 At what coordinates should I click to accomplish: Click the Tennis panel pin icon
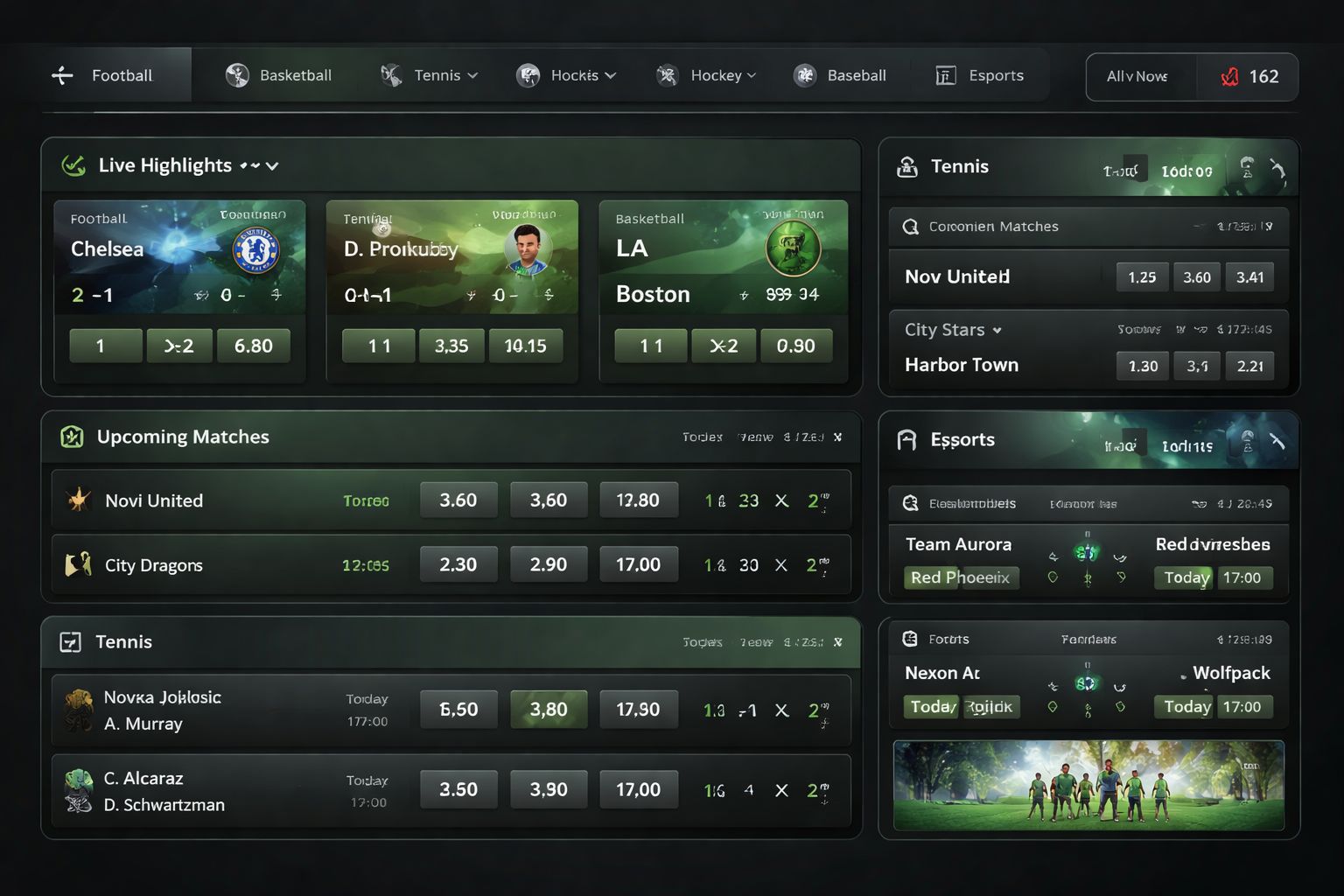[1277, 169]
